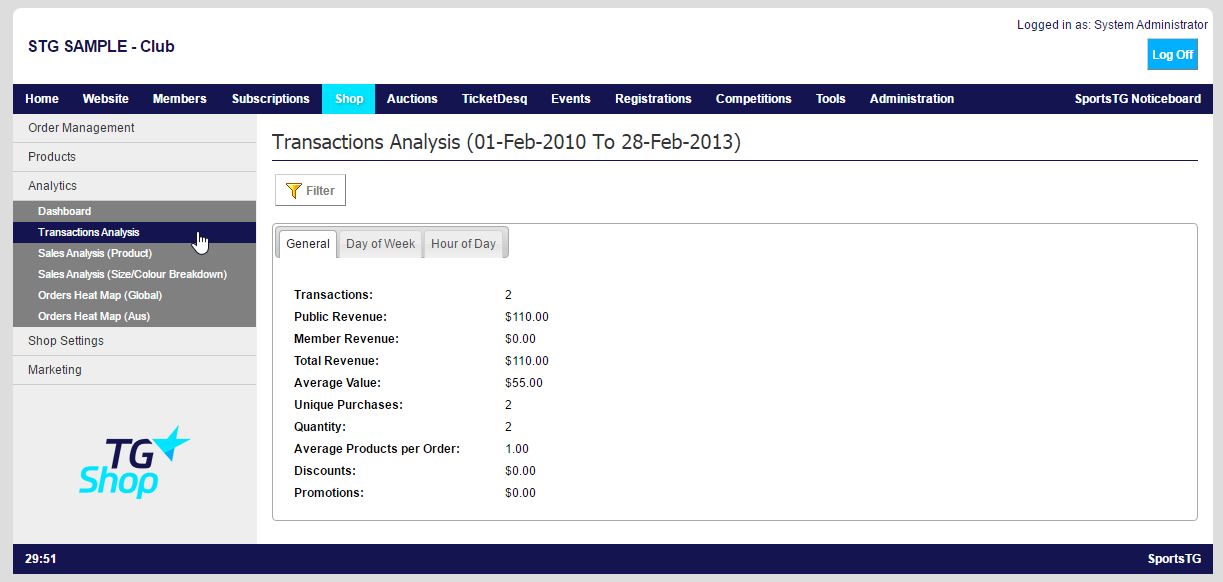Click the 'Member Revenue:' label
1223x582 pixels.
click(x=345, y=339)
